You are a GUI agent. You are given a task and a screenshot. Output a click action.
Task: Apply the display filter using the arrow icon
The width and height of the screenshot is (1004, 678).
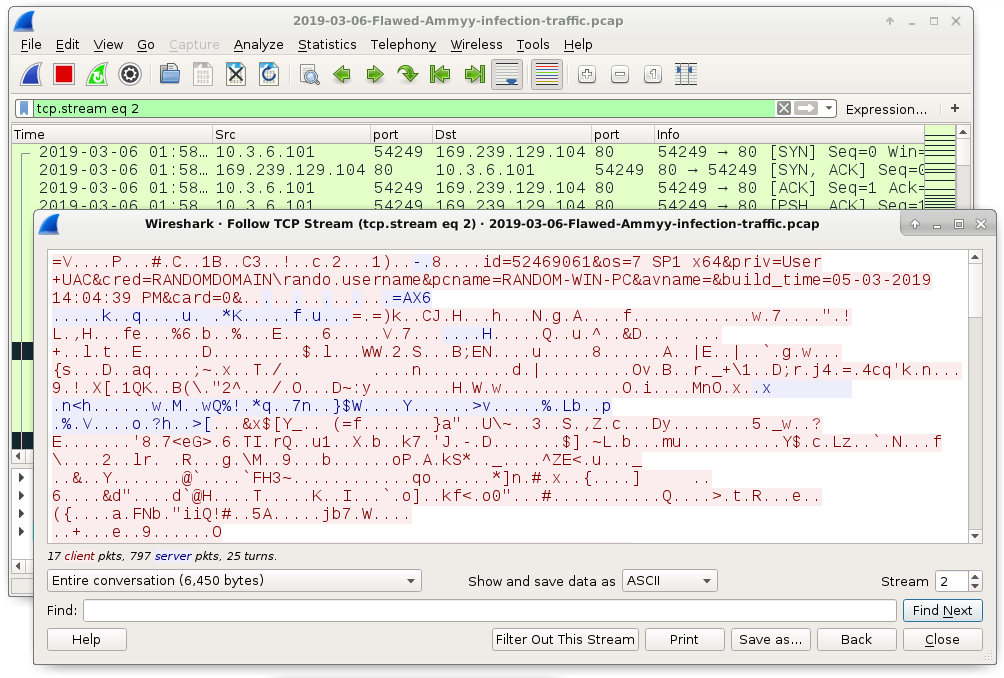tap(806, 108)
